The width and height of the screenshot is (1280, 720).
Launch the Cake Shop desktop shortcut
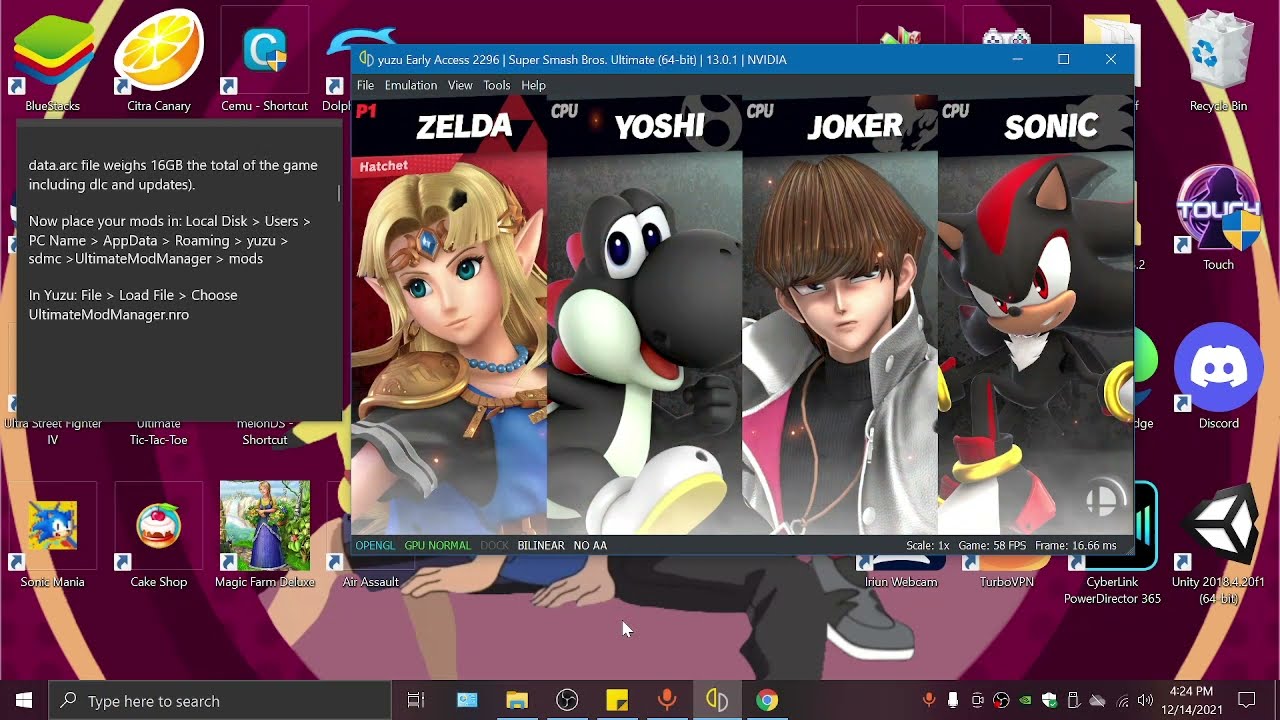159,536
